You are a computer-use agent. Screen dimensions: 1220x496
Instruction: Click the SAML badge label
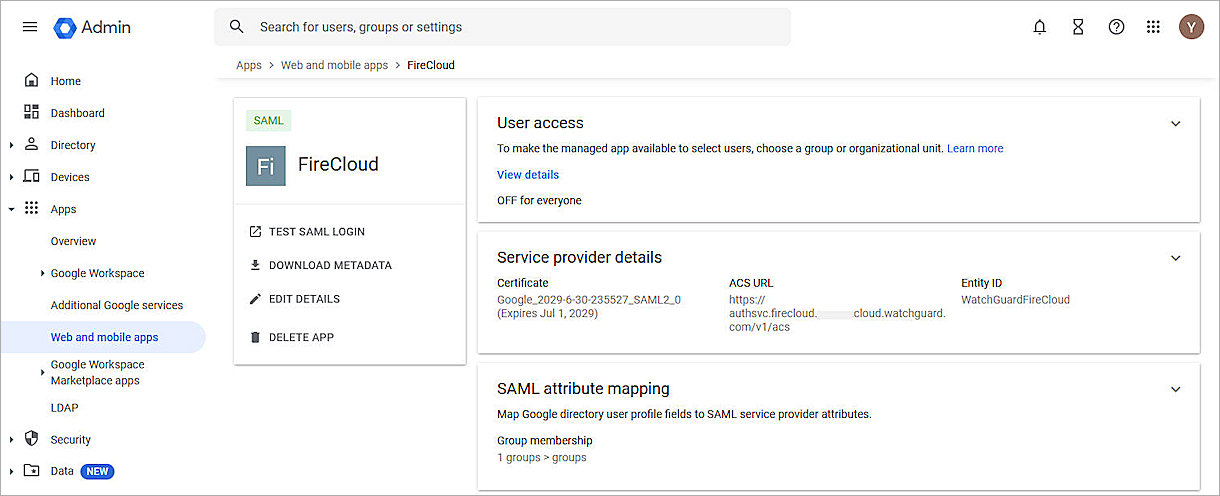coord(268,121)
